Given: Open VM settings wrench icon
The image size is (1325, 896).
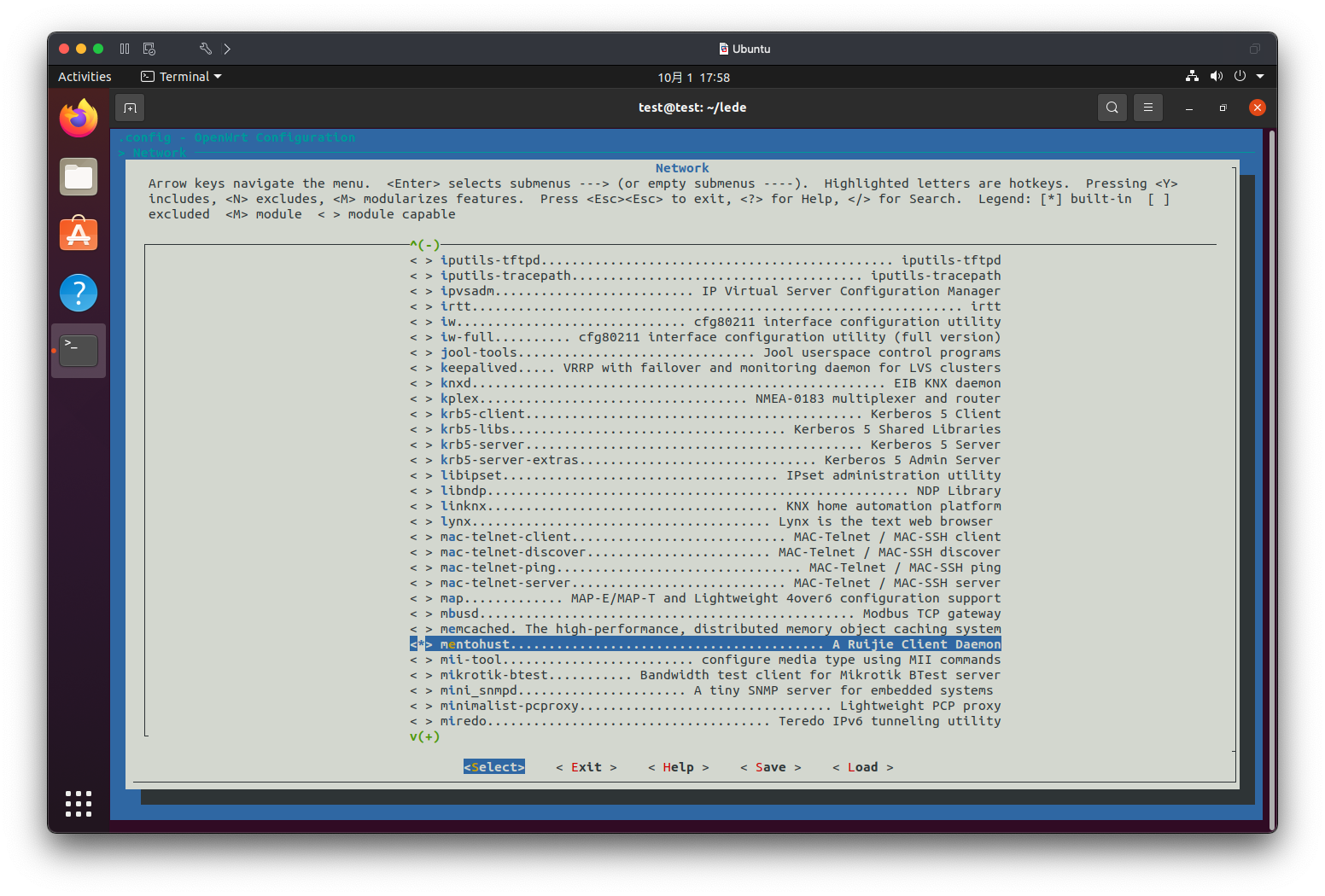Looking at the screenshot, I should [205, 49].
